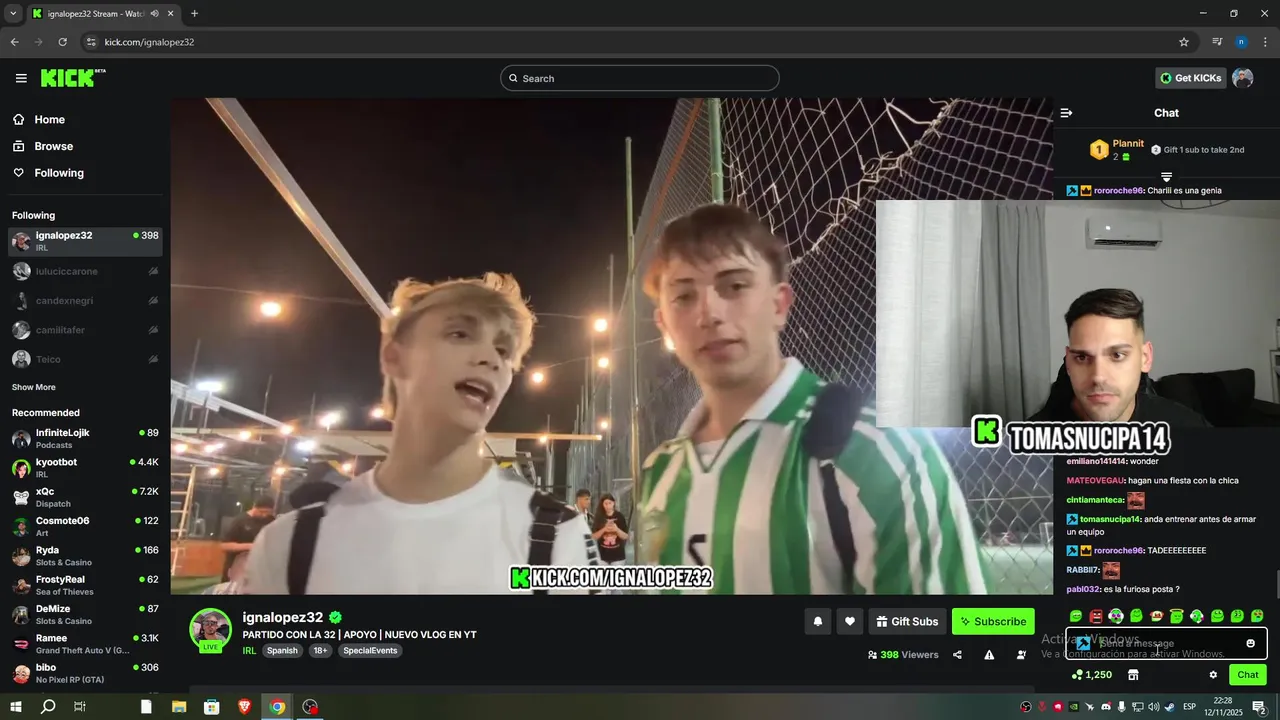Open chat settings gear icon
The width and height of the screenshot is (1280, 720).
click(1213, 675)
